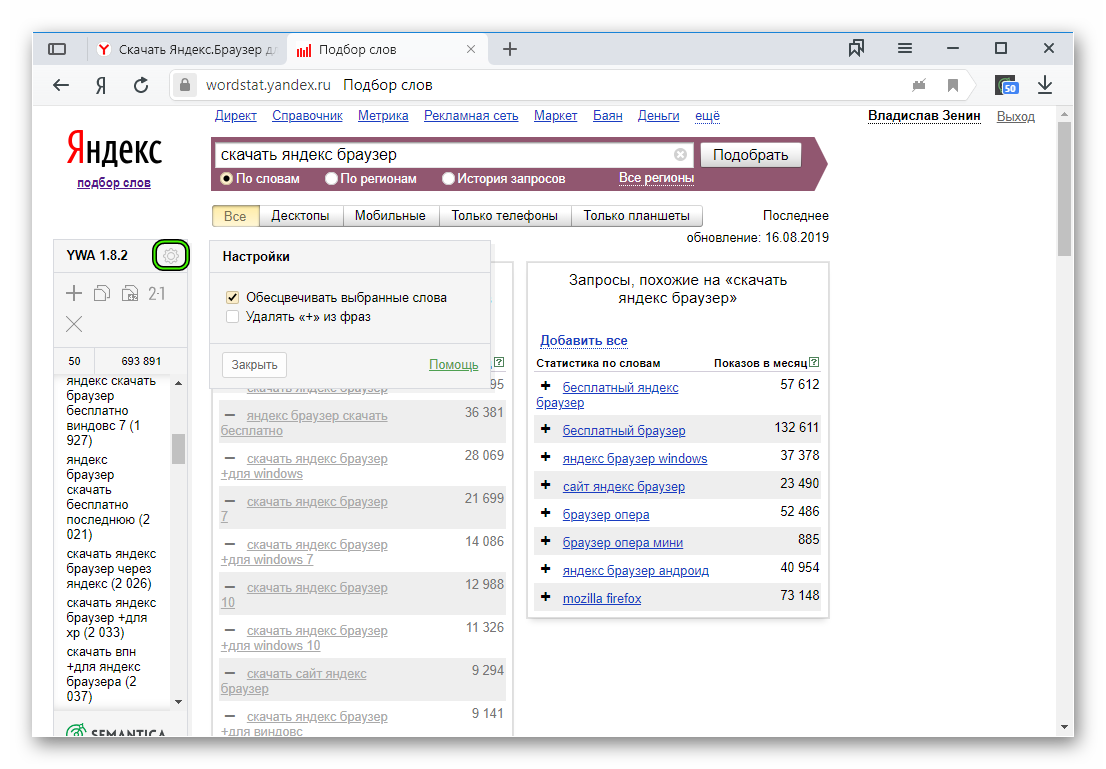Expand the 'ещё' services menu
1106x769 pixels.
tap(707, 116)
